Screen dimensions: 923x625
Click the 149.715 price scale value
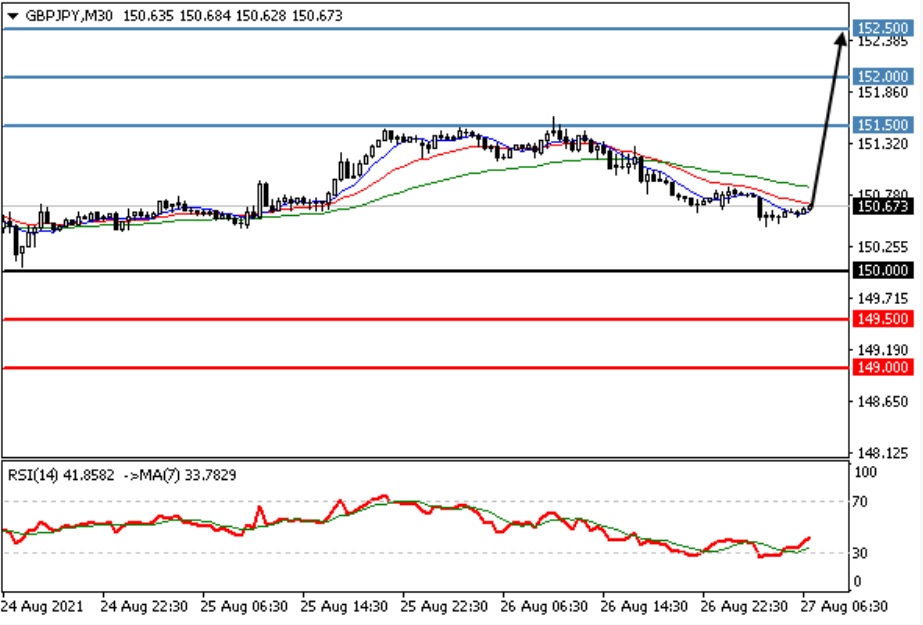point(883,298)
